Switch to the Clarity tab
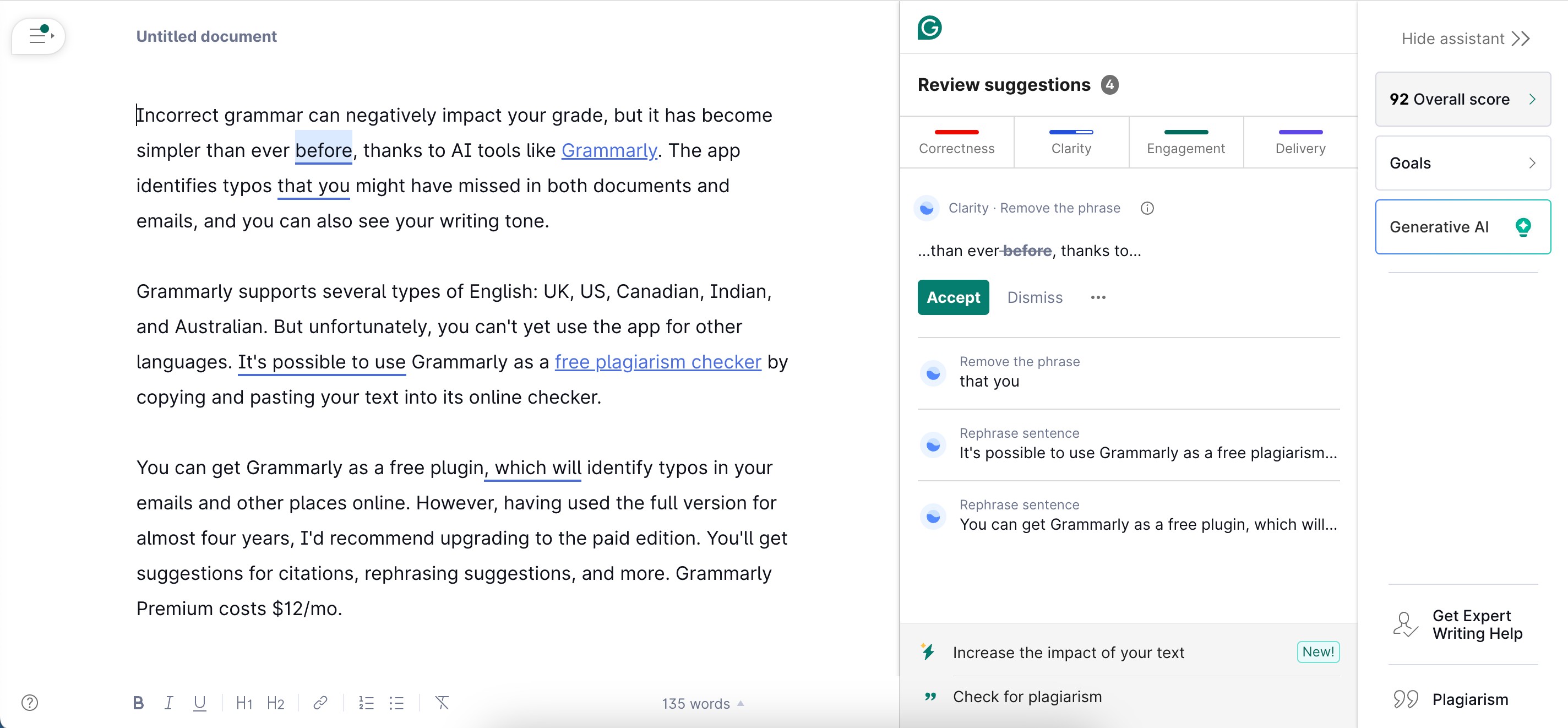The width and height of the screenshot is (1568, 728). pyautogui.click(x=1071, y=142)
